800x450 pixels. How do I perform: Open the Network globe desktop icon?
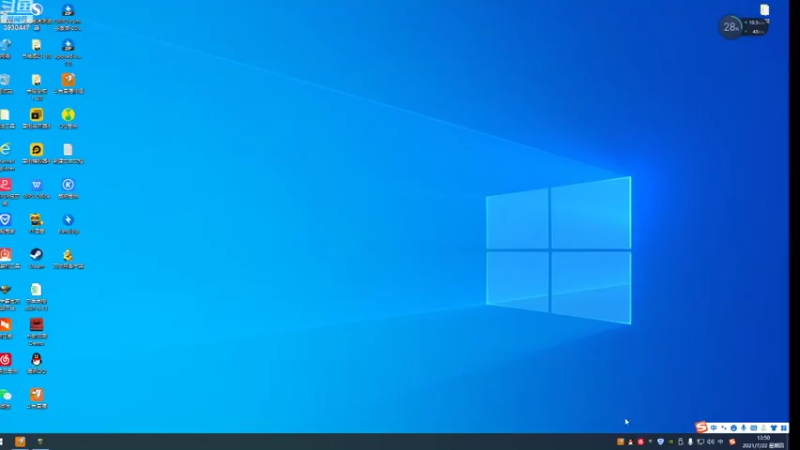[6, 45]
